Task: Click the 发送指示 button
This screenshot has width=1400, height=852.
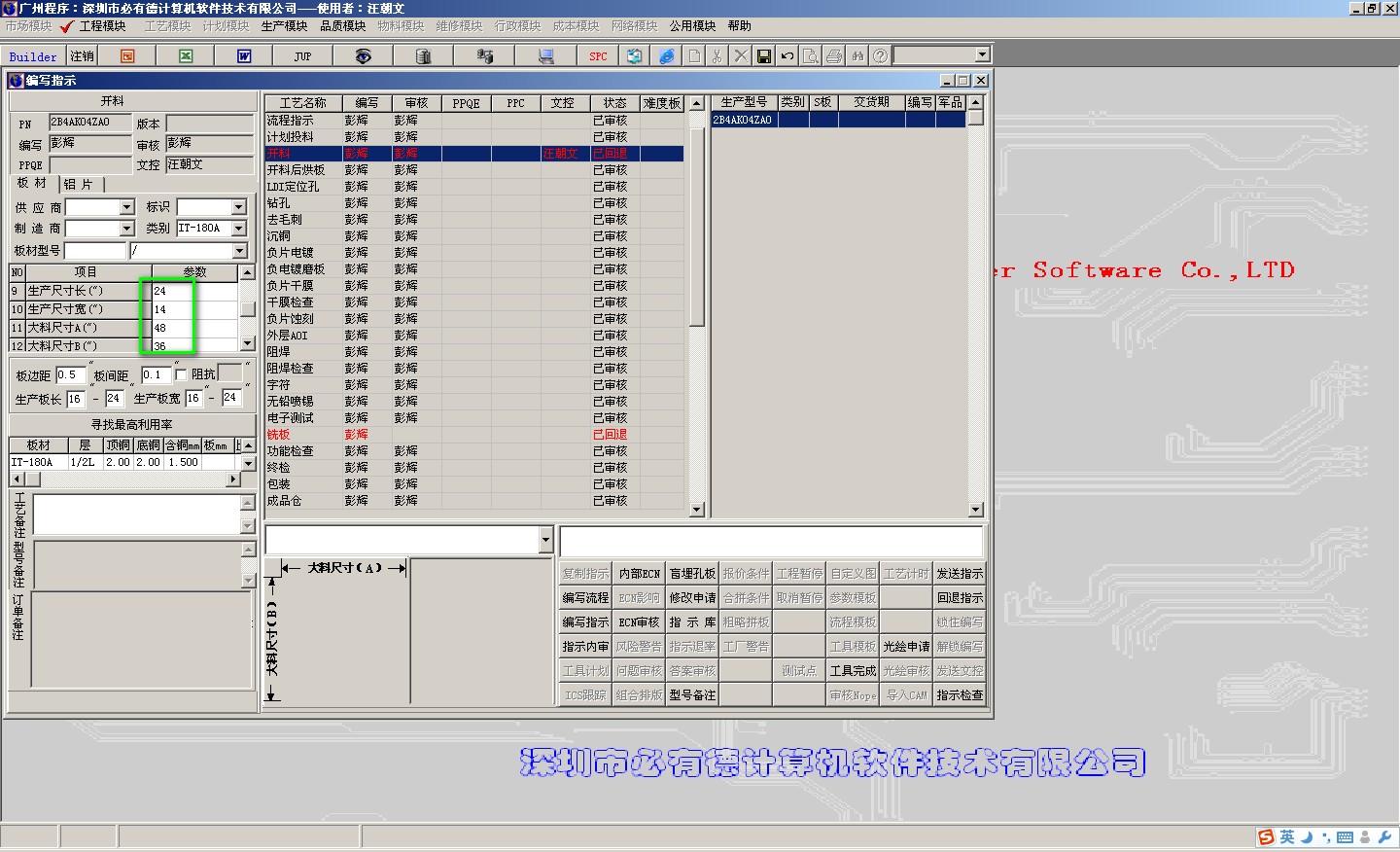Action: pyautogui.click(x=960, y=574)
